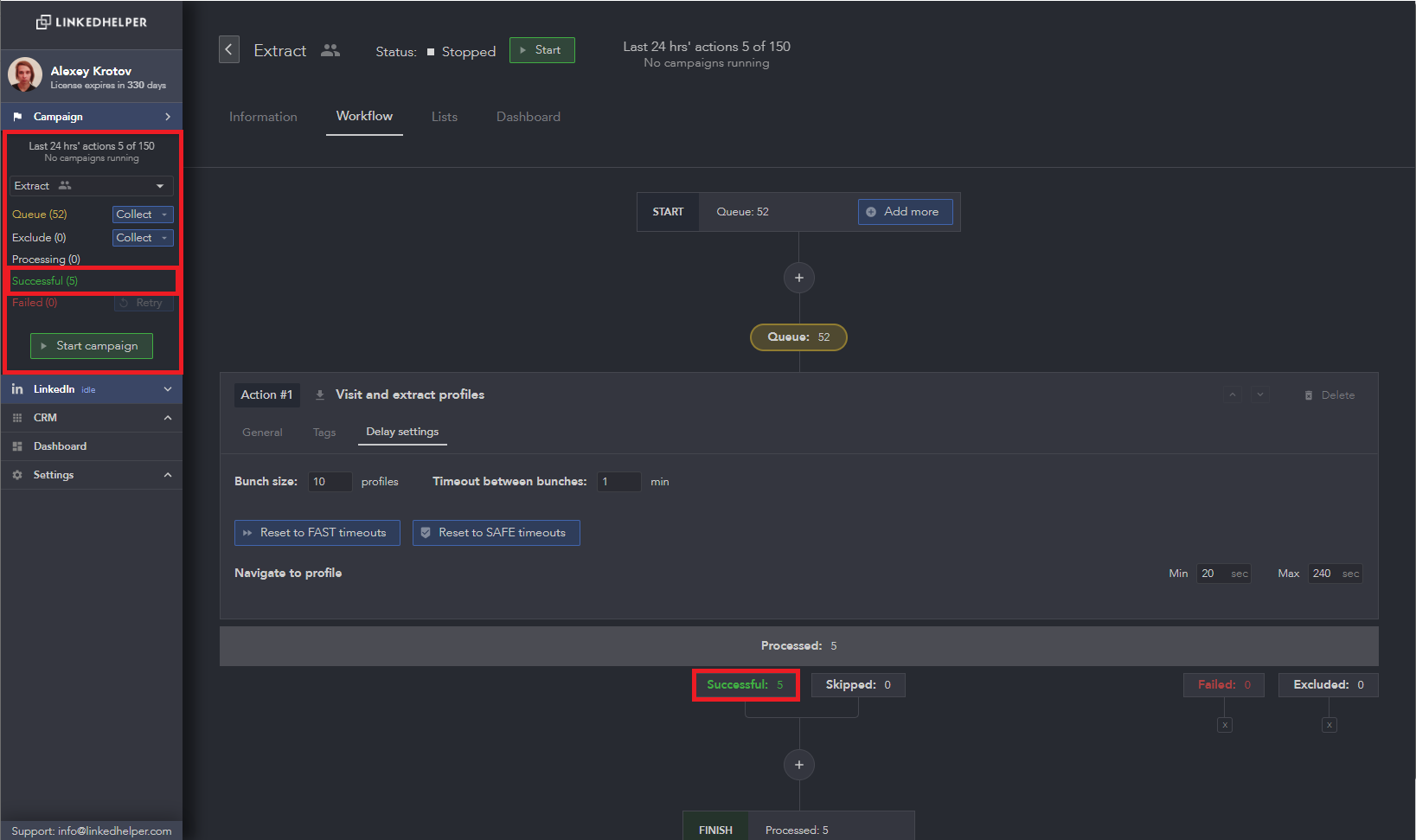Image resolution: width=1416 pixels, height=840 pixels.
Task: Open Alexey Krotov profile avatar
Action: click(25, 75)
